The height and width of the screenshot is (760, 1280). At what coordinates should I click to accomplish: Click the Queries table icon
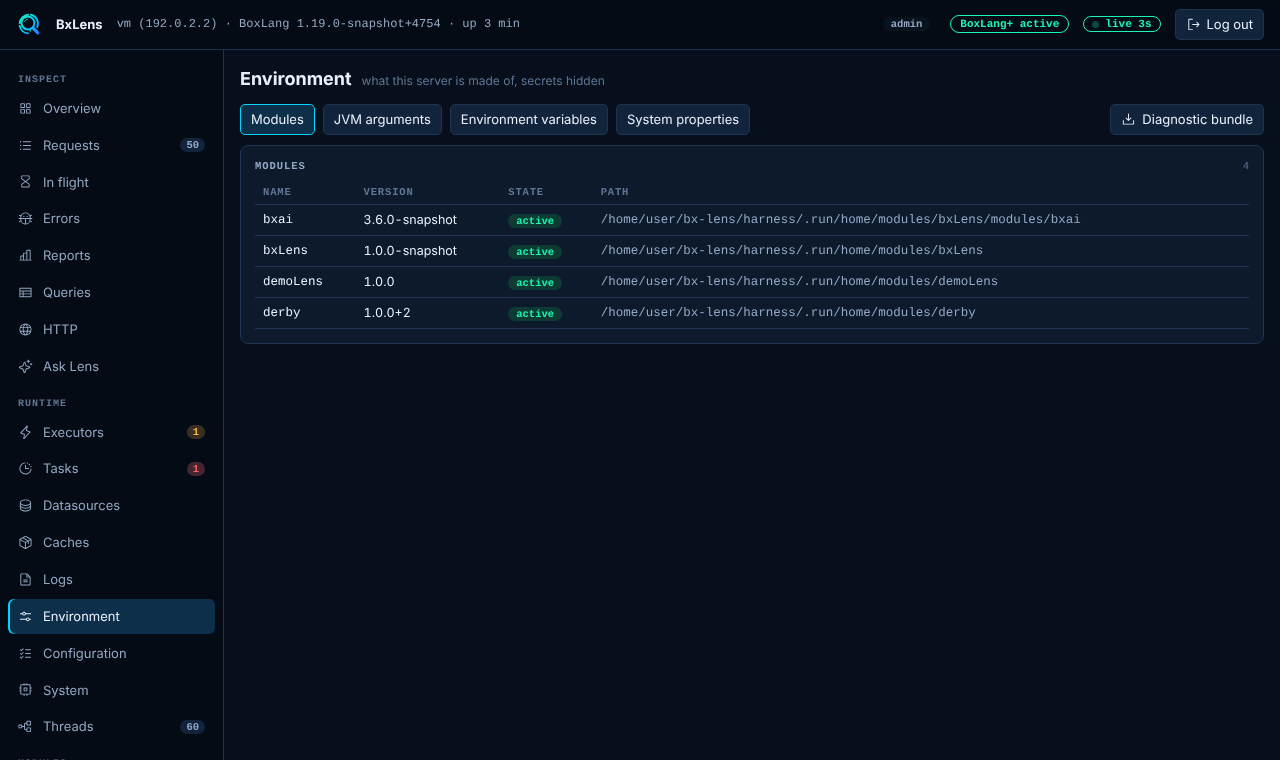[x=25, y=292]
